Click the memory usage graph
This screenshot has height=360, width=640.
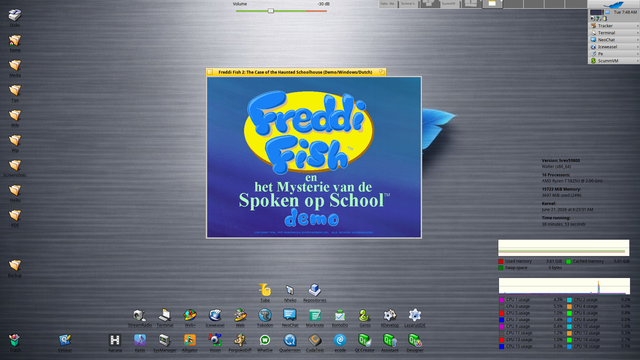[564, 248]
